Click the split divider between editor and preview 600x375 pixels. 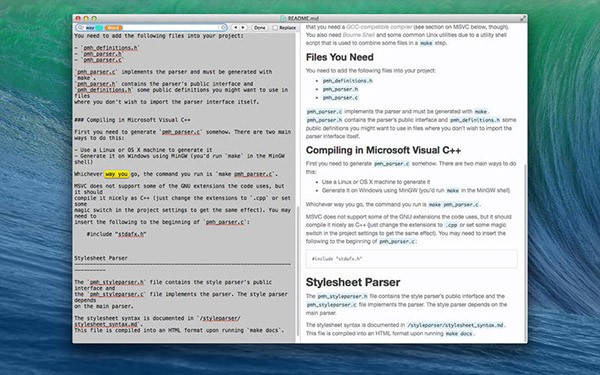pos(300,183)
